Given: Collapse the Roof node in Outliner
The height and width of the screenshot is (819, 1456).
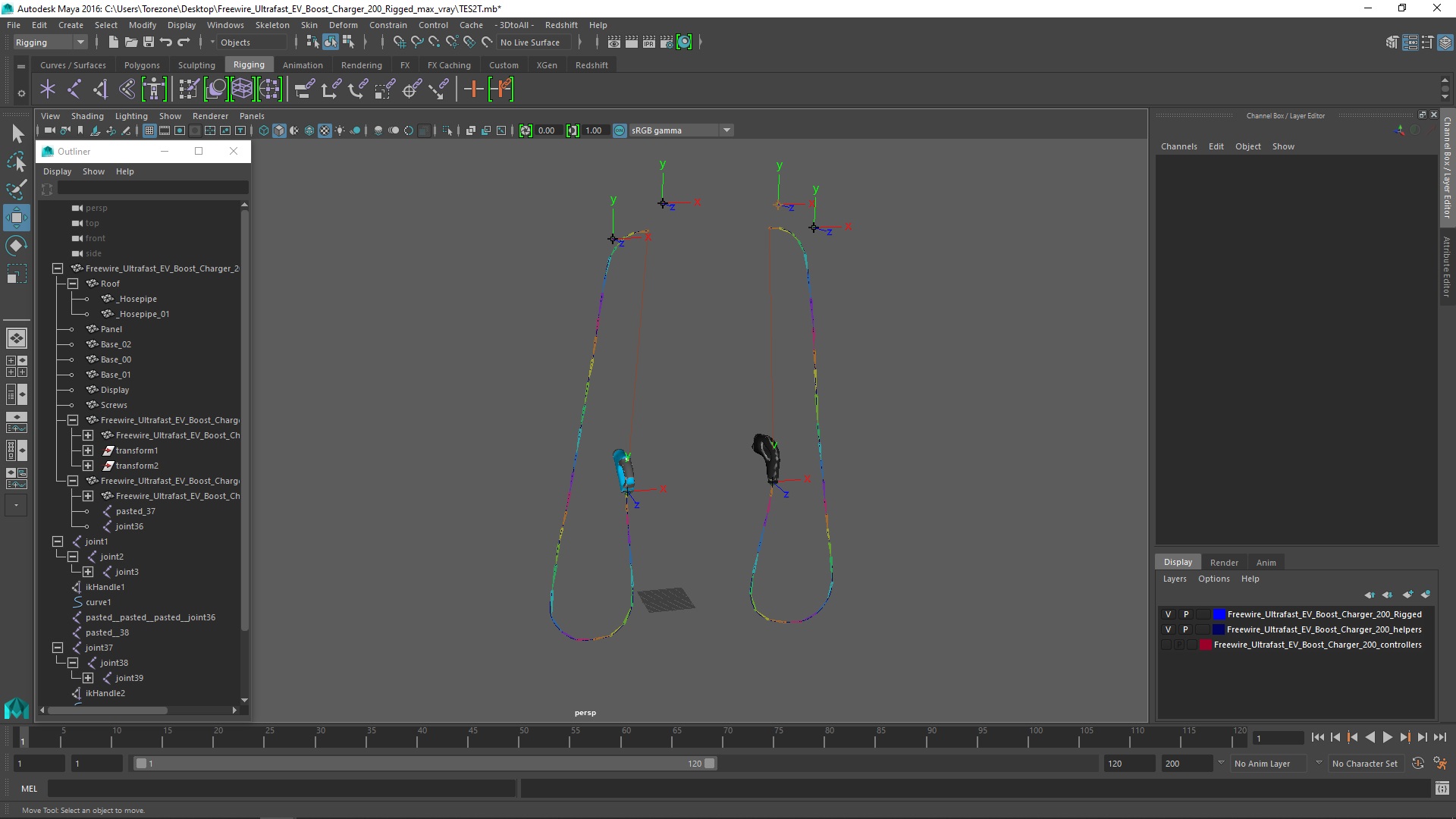Looking at the screenshot, I should coord(73,284).
